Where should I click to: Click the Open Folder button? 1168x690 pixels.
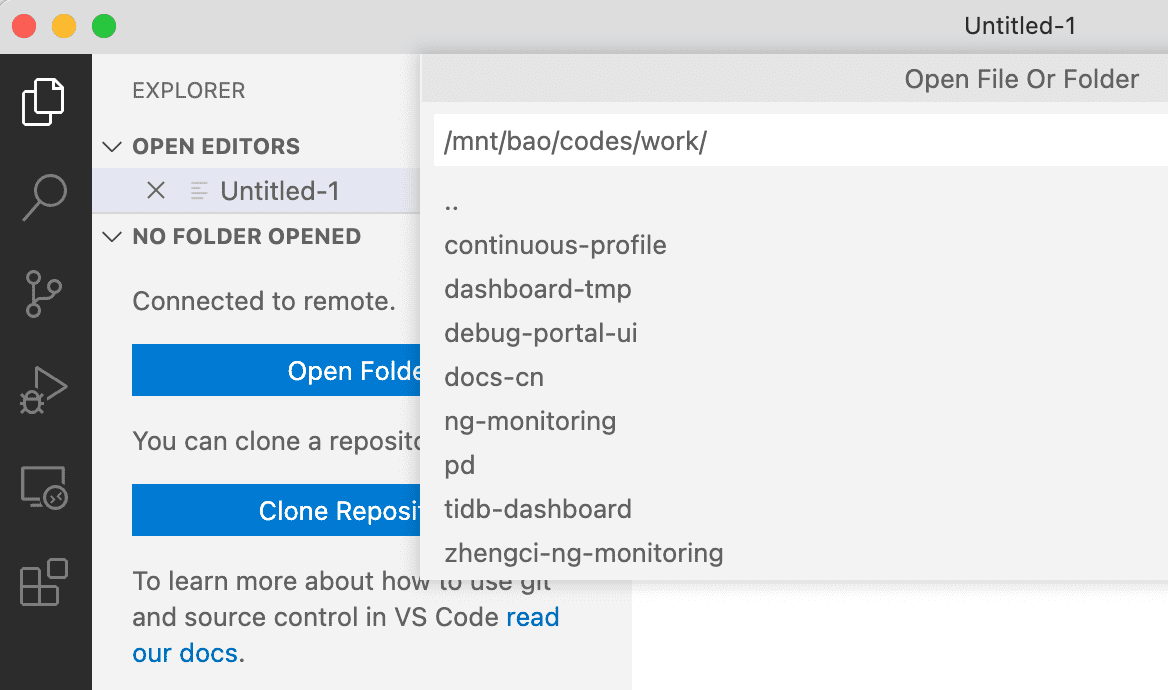point(276,371)
